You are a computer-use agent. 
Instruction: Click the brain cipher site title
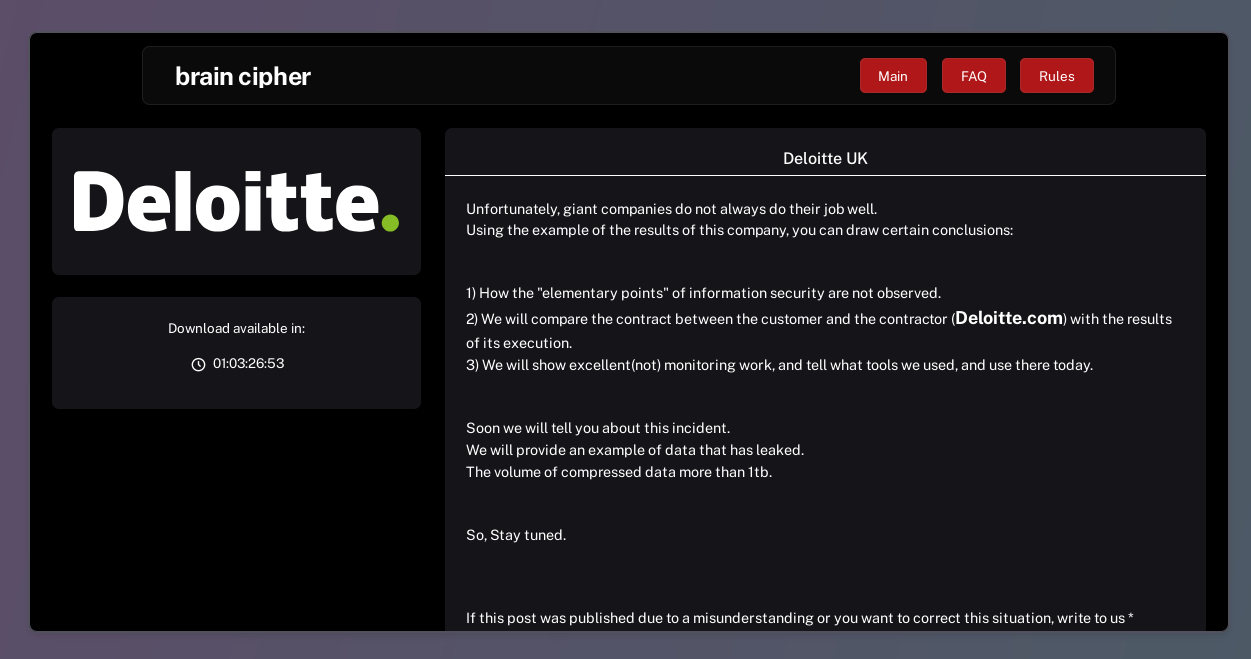[x=243, y=76]
